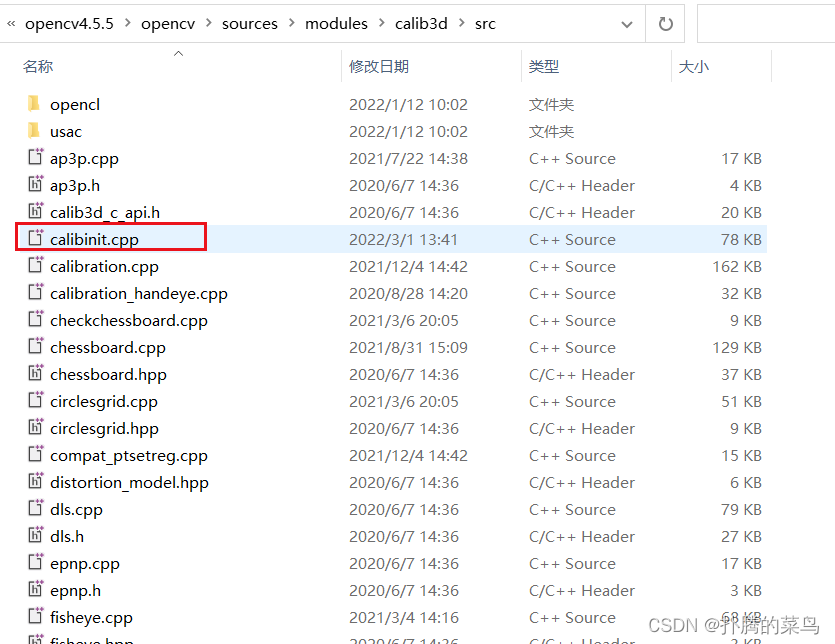The width and height of the screenshot is (835, 644).
Task: Select the file name chessboard.cpp
Action: [108, 347]
